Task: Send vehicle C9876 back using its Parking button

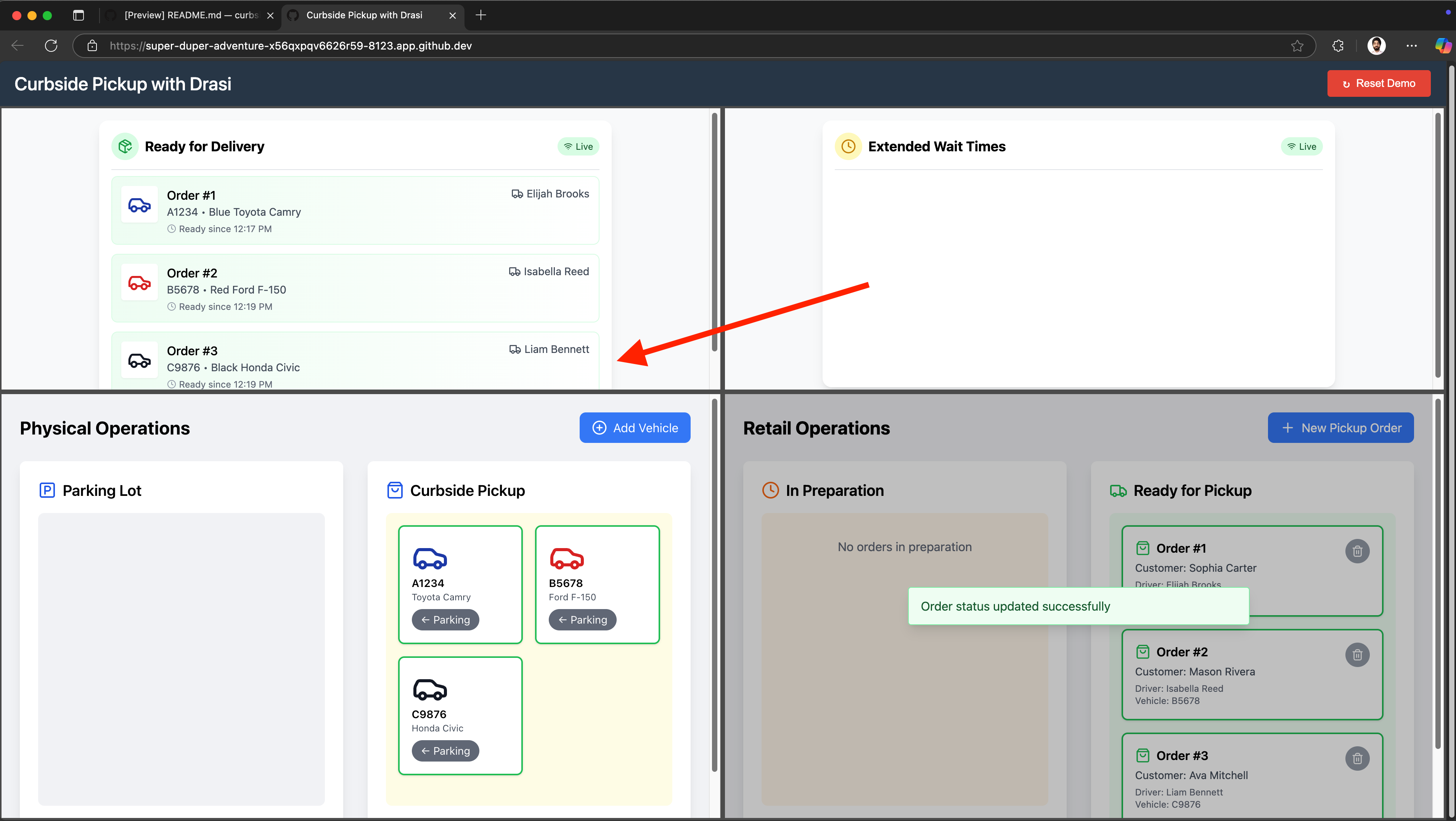Action: (445, 750)
